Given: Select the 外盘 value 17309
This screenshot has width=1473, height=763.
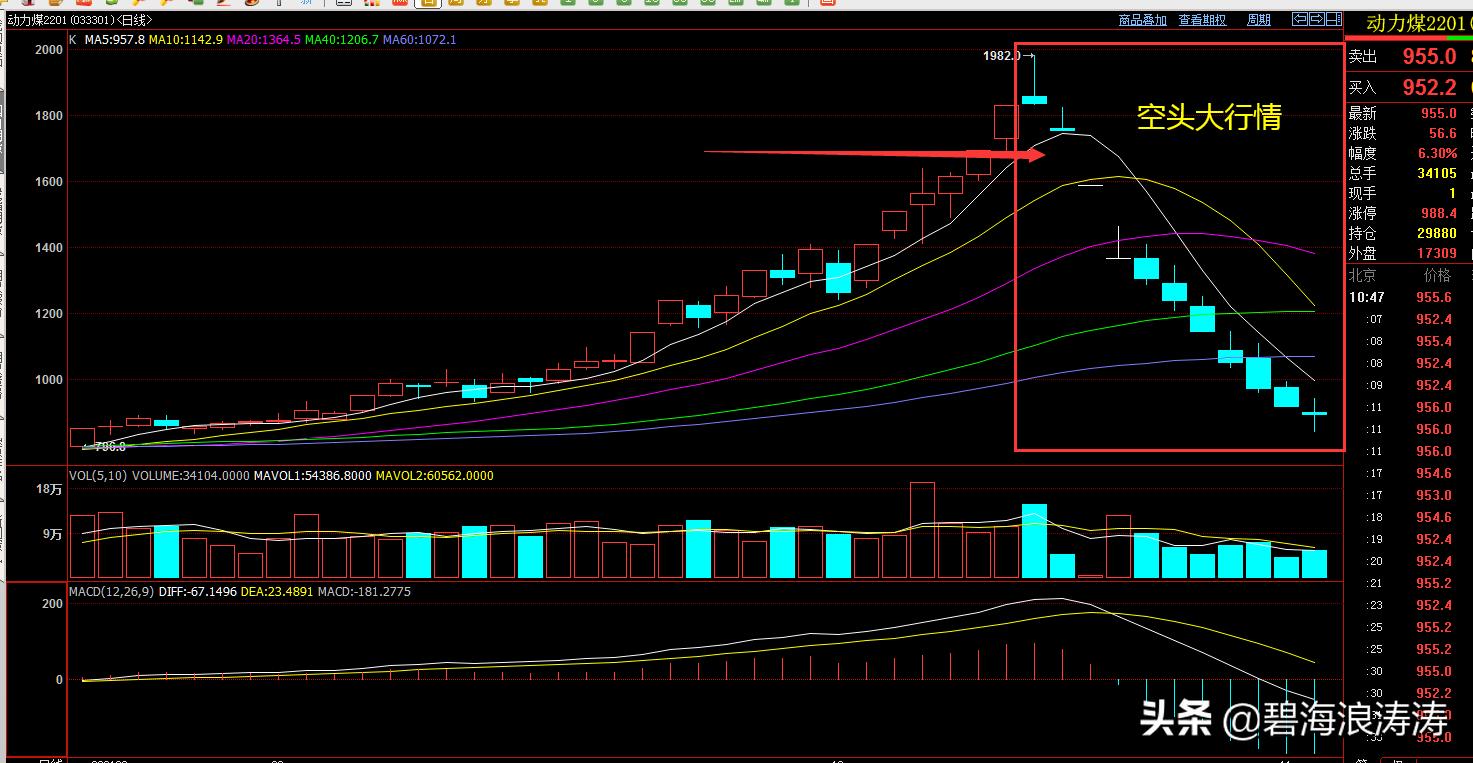Looking at the screenshot, I should click(x=1437, y=254).
